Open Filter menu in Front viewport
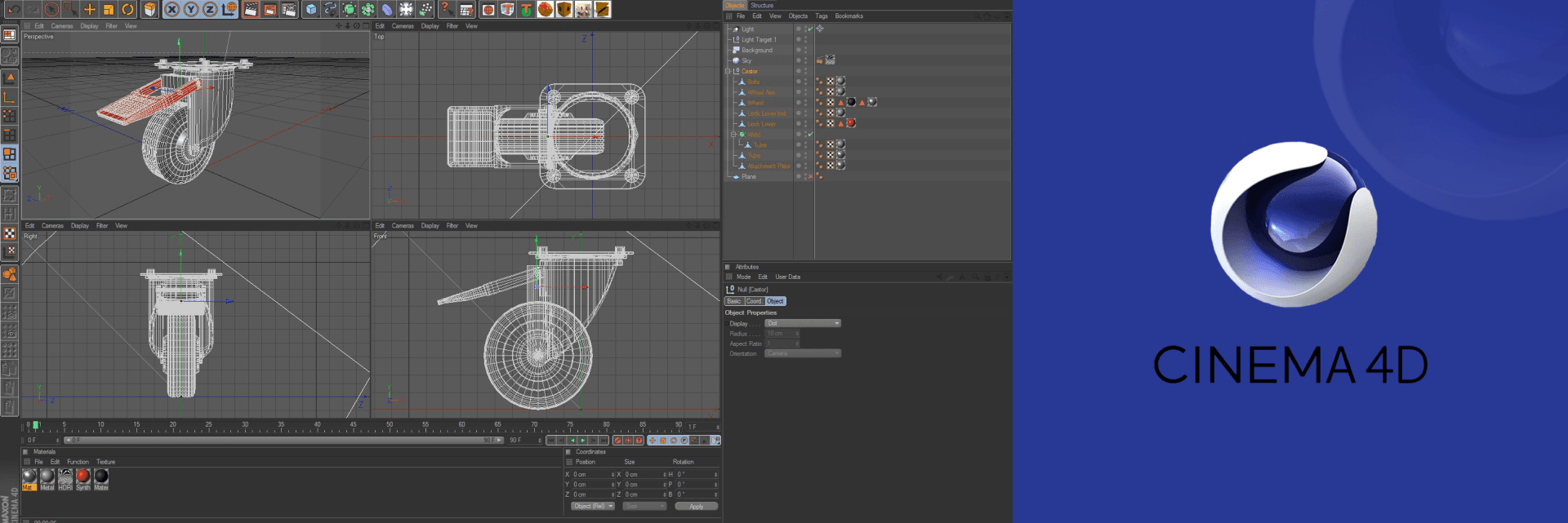 (x=452, y=226)
